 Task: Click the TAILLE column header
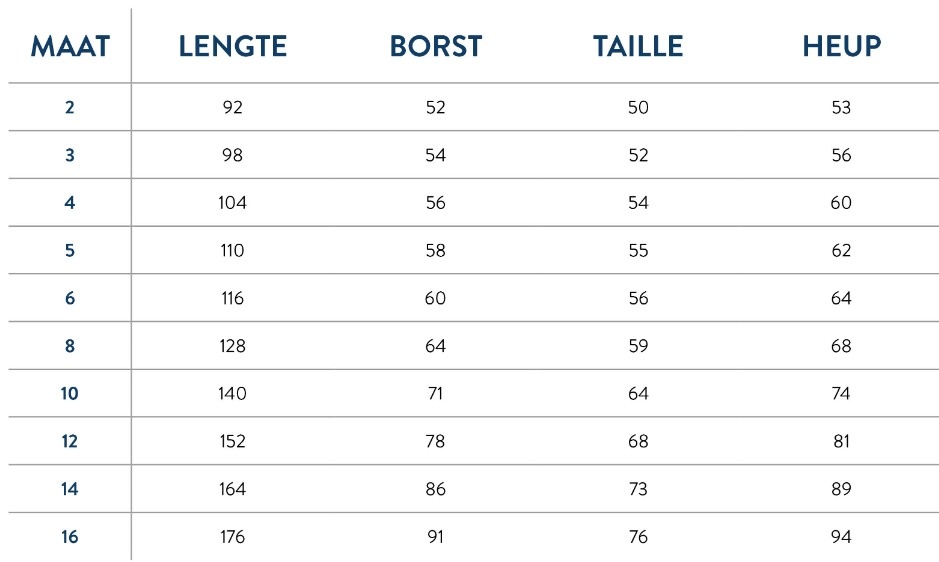click(637, 46)
